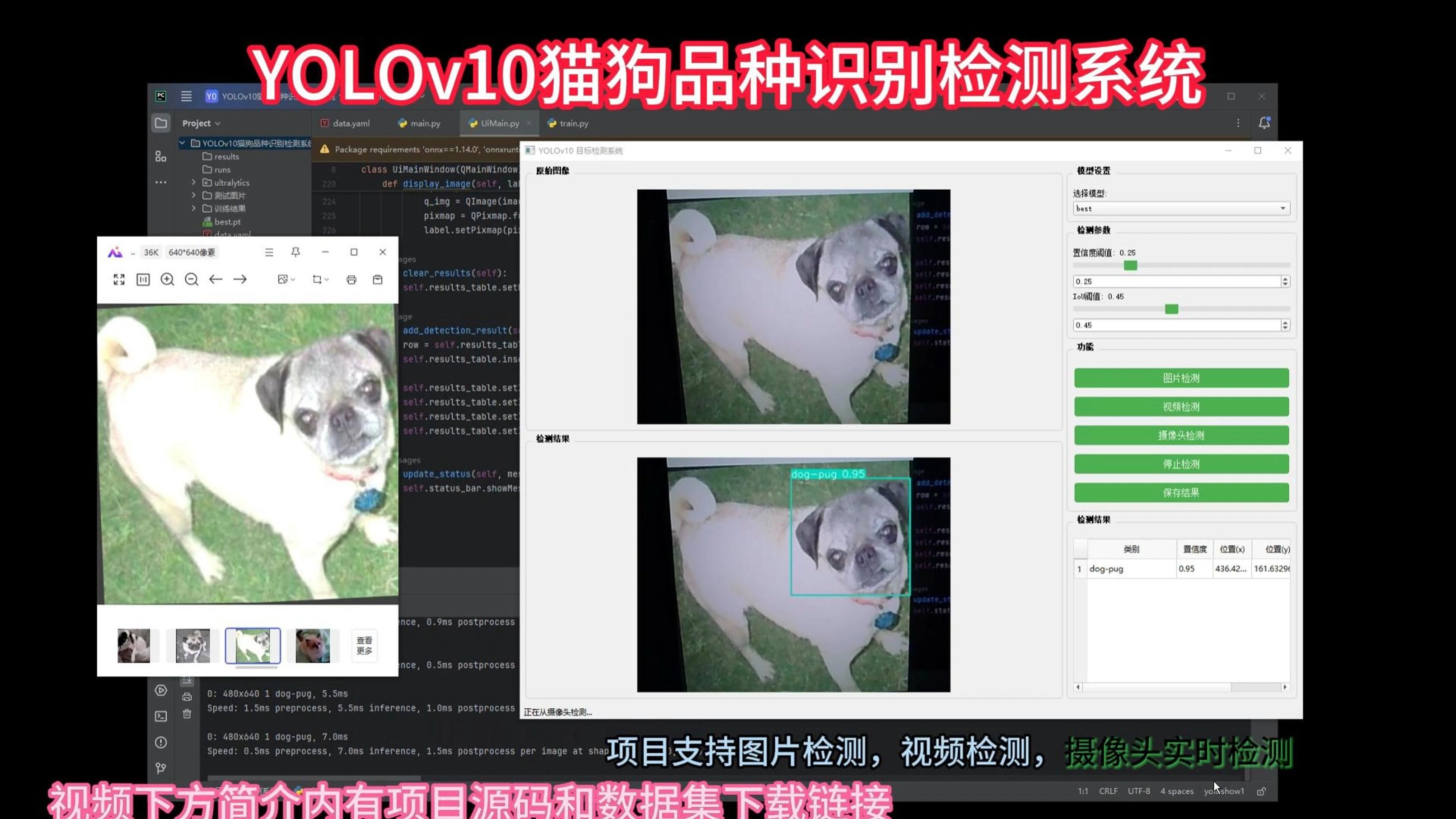Zoom out in the image viewer

point(192,279)
